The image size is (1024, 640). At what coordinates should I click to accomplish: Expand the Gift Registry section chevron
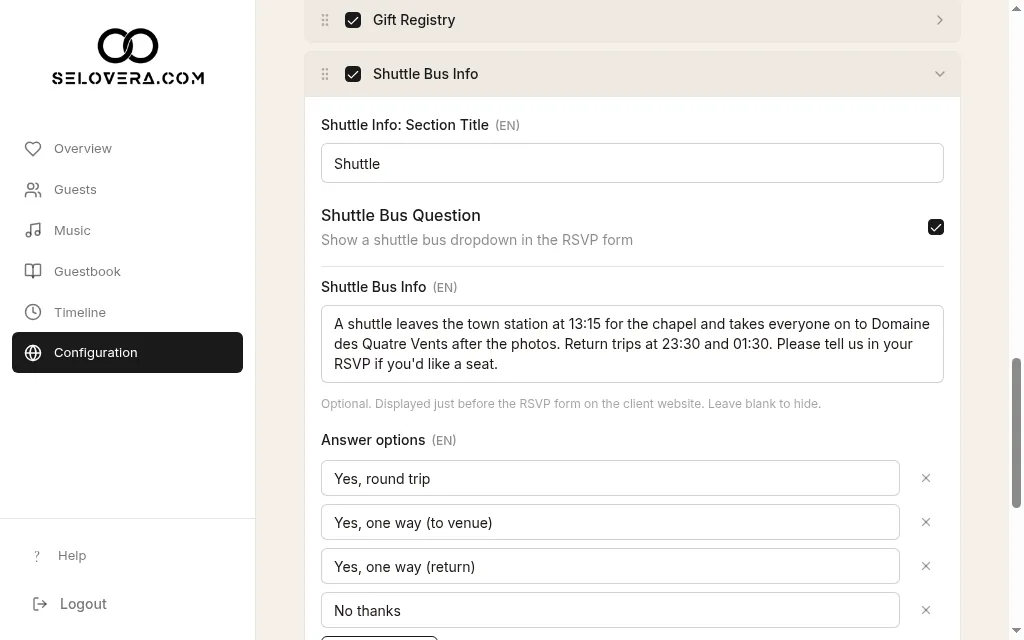coord(940,20)
